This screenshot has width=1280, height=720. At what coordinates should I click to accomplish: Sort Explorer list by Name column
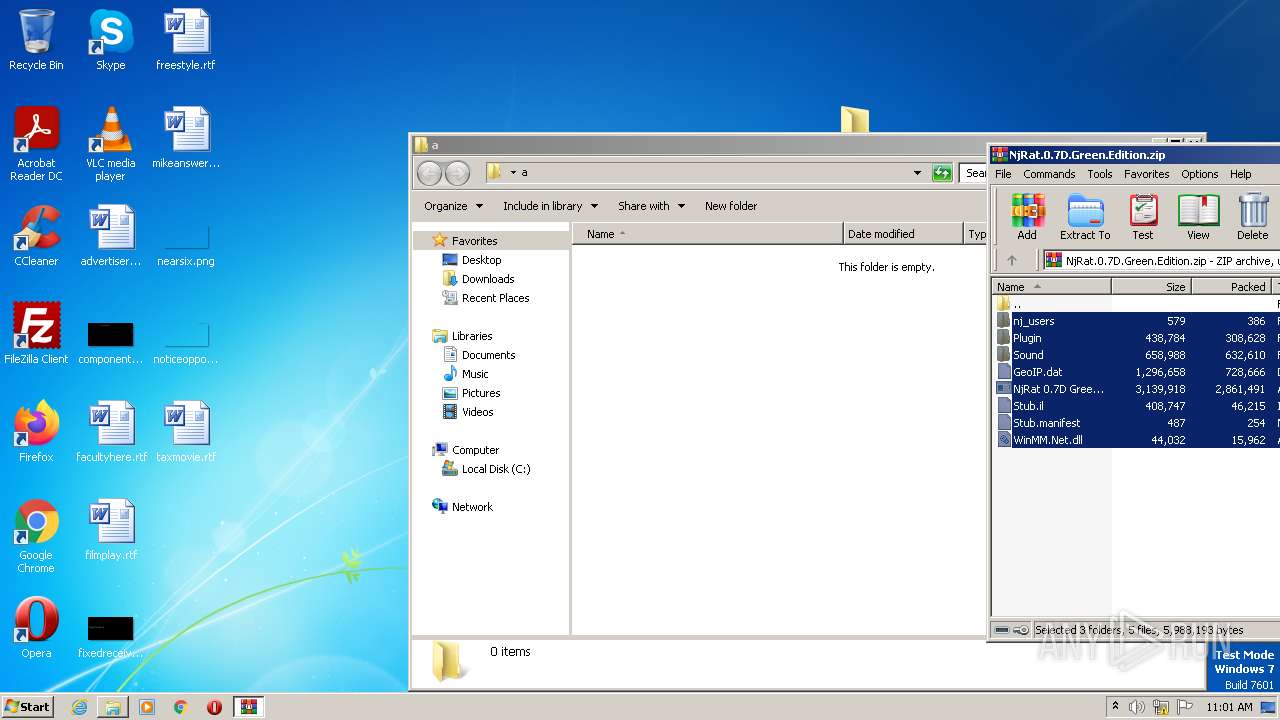pos(708,234)
